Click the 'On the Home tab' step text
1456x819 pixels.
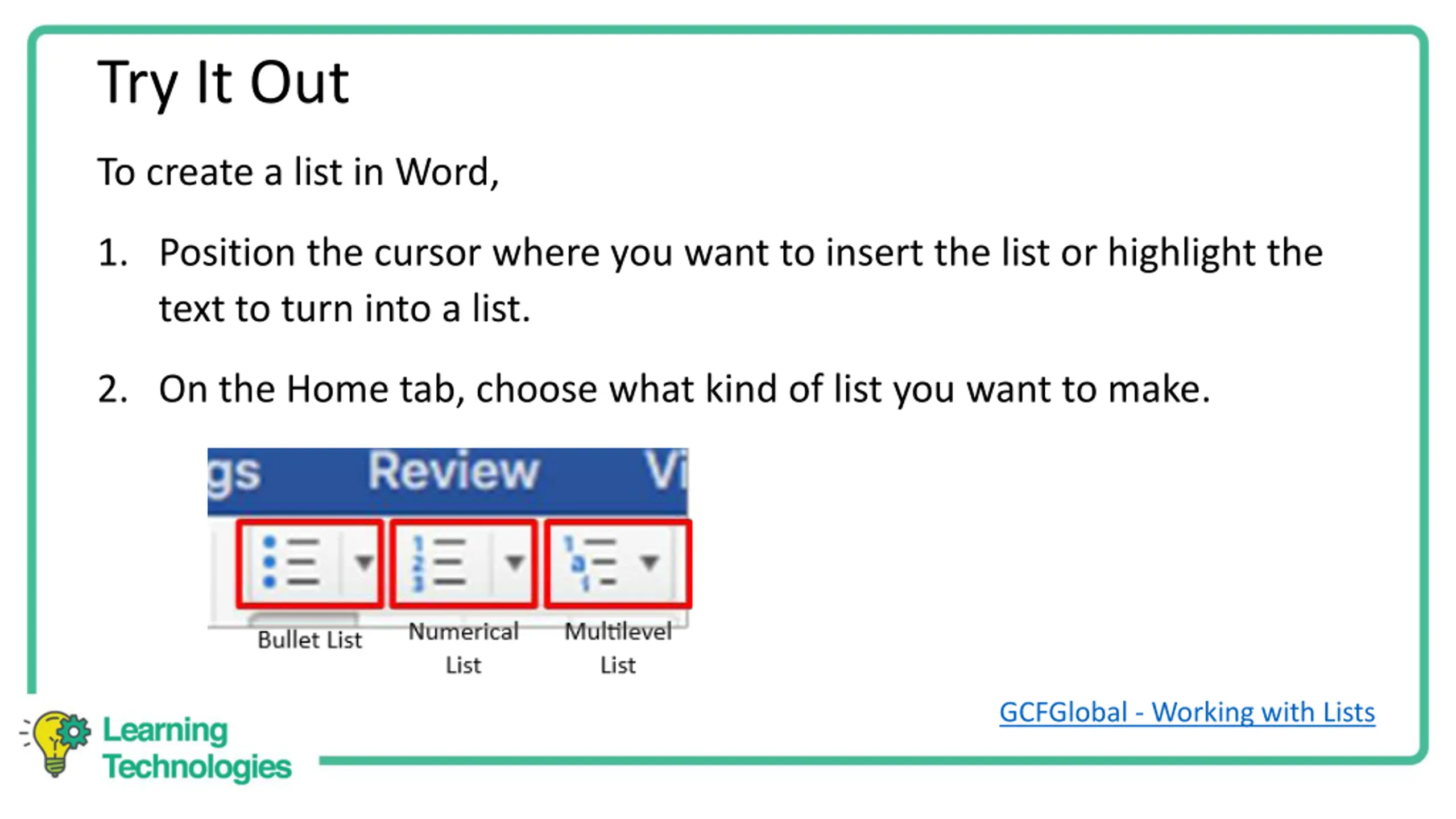tap(684, 389)
